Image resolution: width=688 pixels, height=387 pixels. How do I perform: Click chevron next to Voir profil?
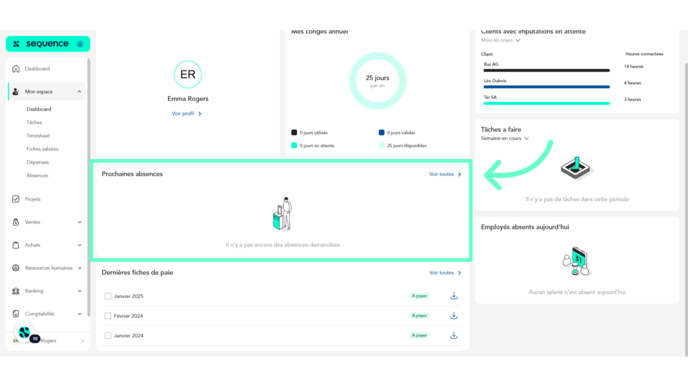pos(200,114)
